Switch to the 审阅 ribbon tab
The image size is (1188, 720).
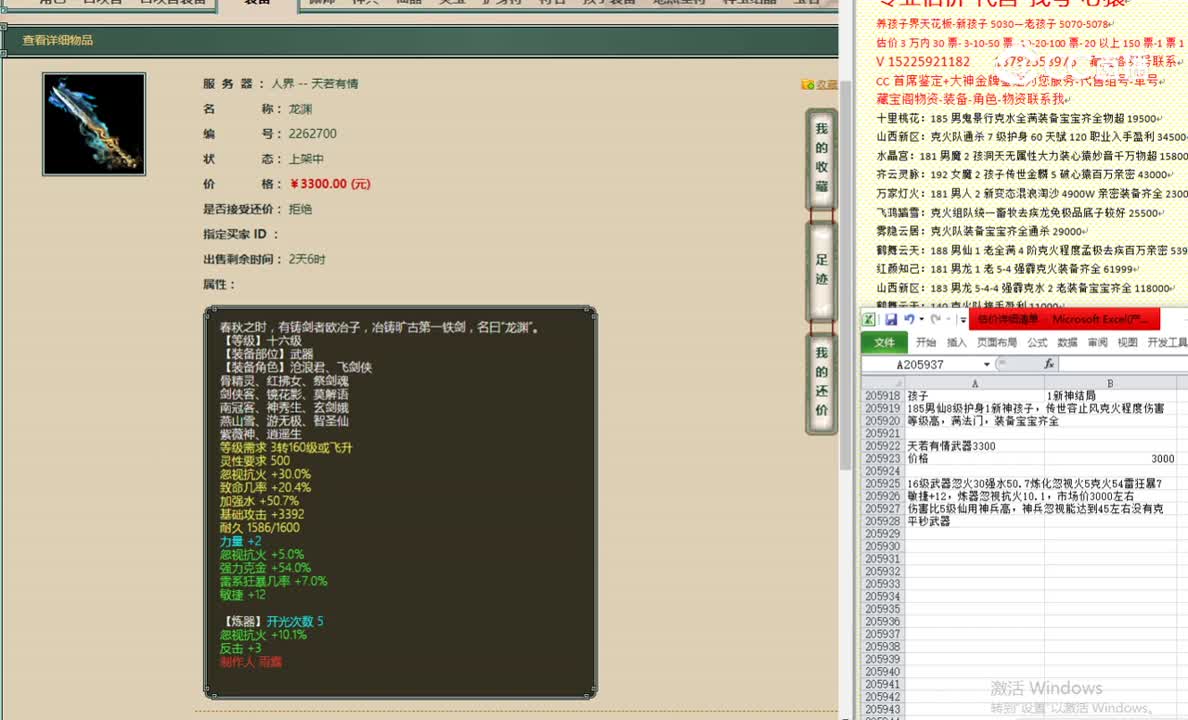1097,343
